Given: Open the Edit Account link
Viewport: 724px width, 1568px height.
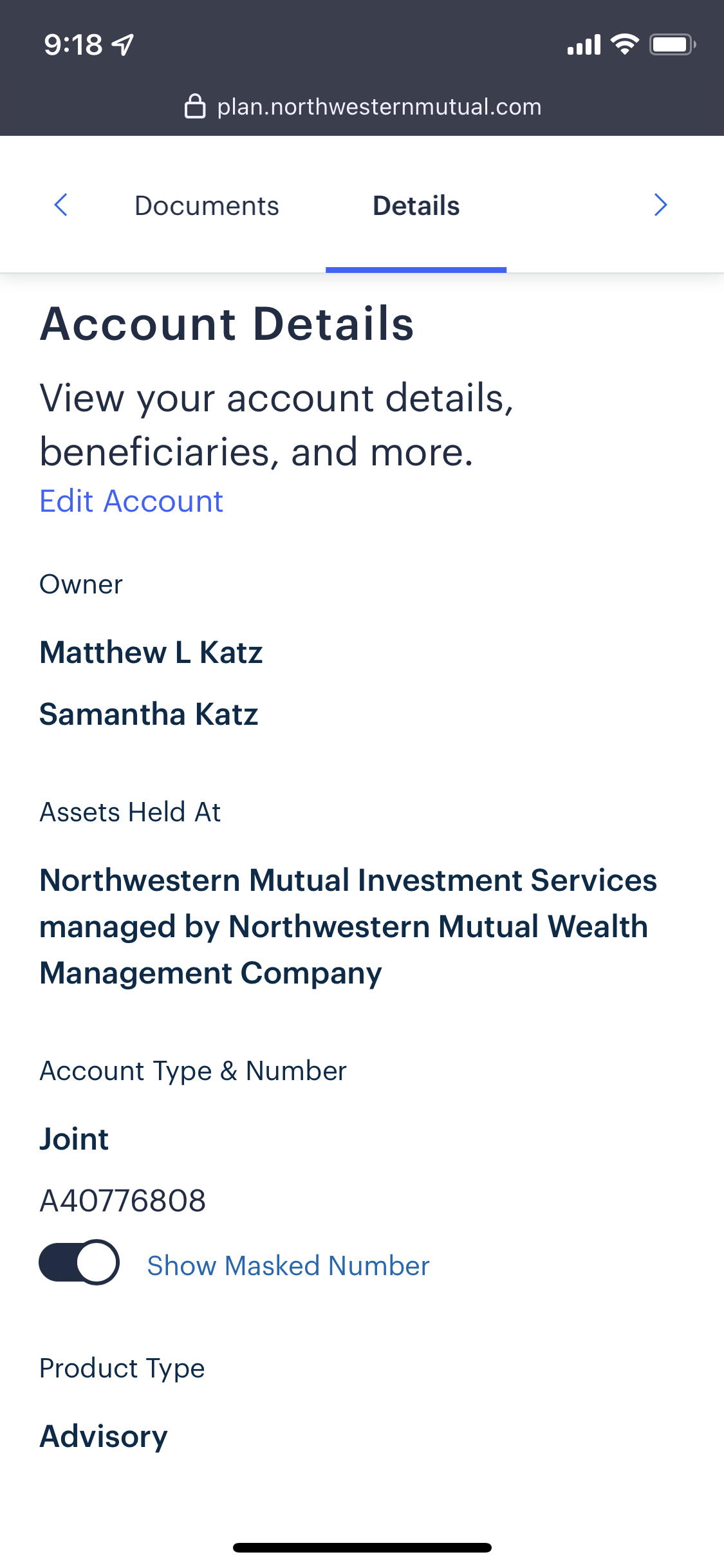Looking at the screenshot, I should [x=131, y=501].
